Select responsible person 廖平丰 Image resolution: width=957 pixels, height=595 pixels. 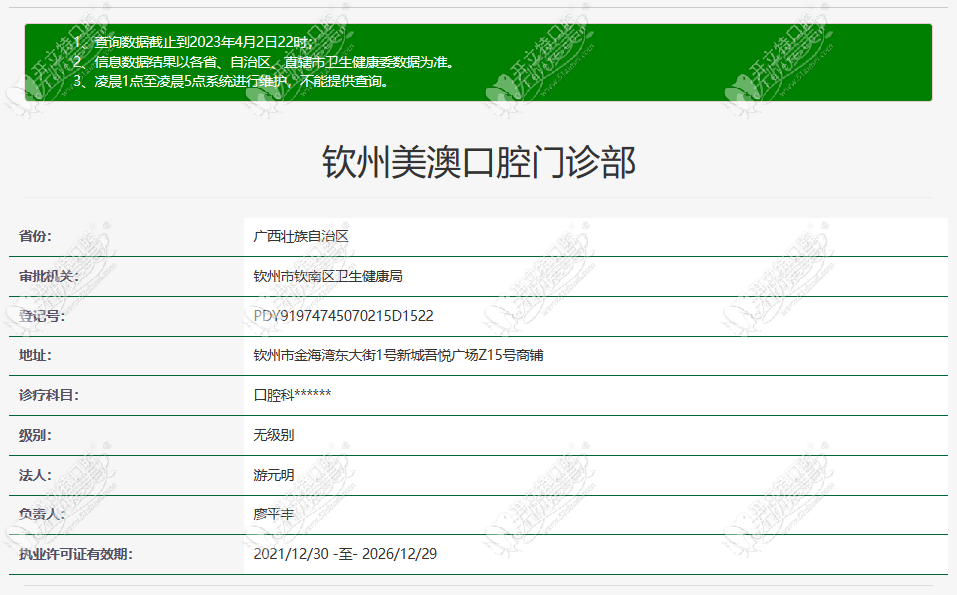[273, 514]
